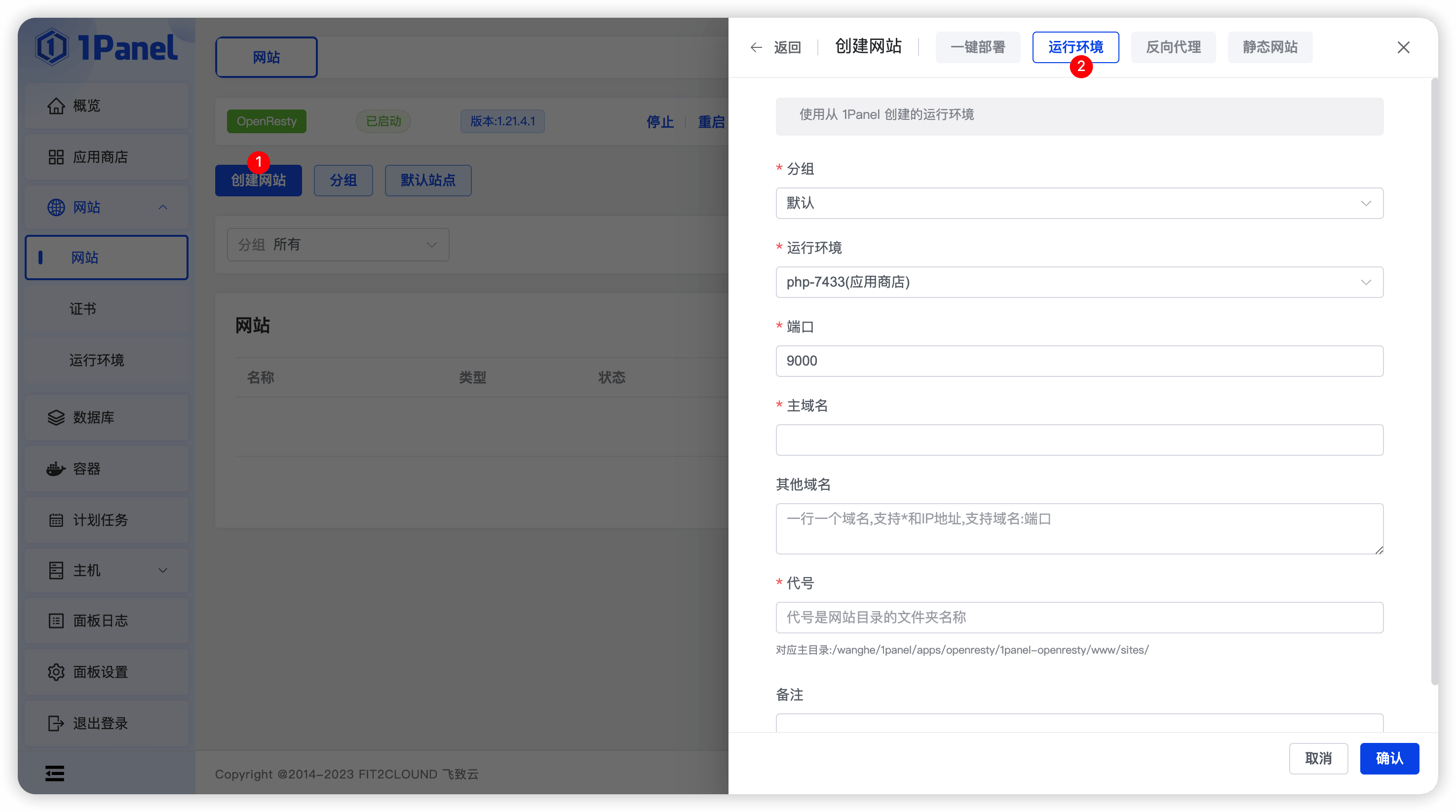This screenshot has width=1456, height=812.
Task: Open the 面板设置 panel settings icon
Action: [x=57, y=672]
